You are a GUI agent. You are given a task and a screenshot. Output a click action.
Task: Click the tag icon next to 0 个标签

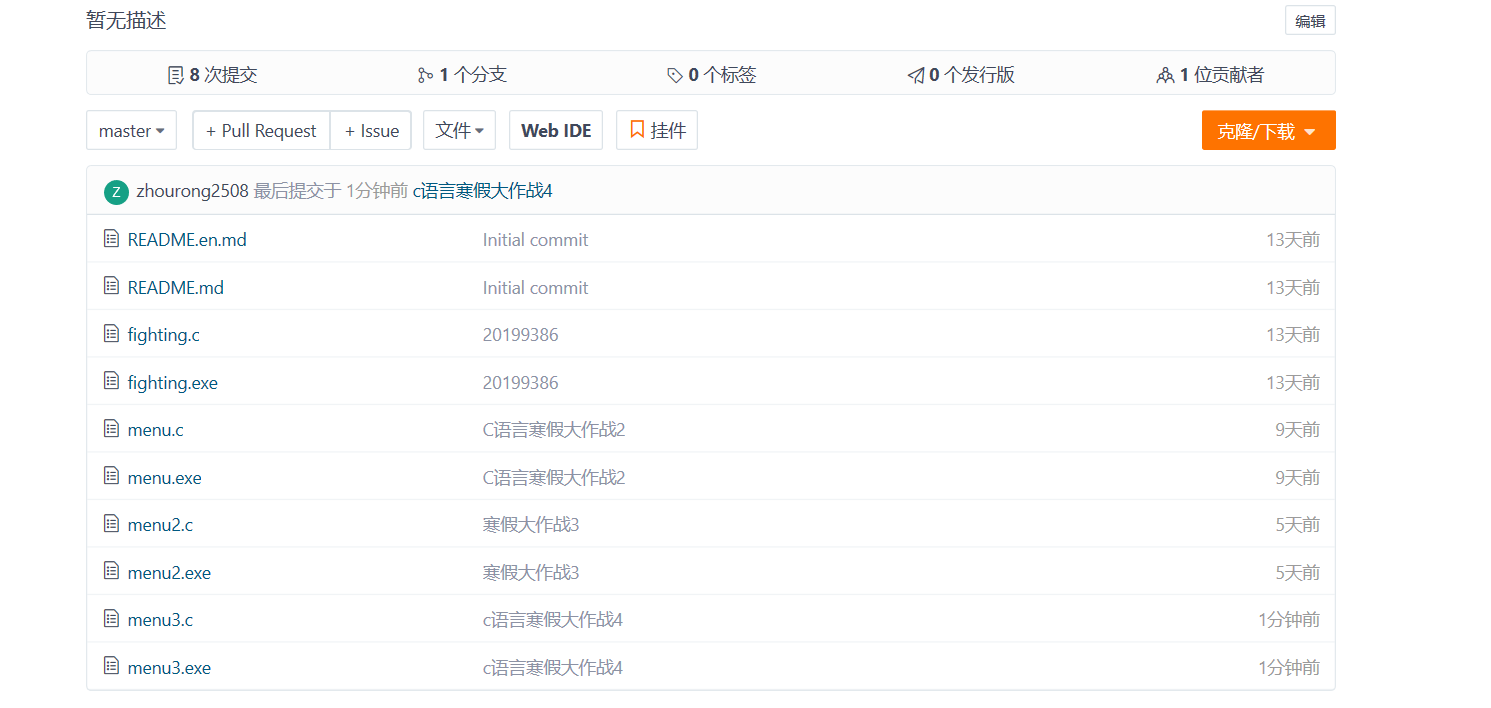tap(675, 75)
